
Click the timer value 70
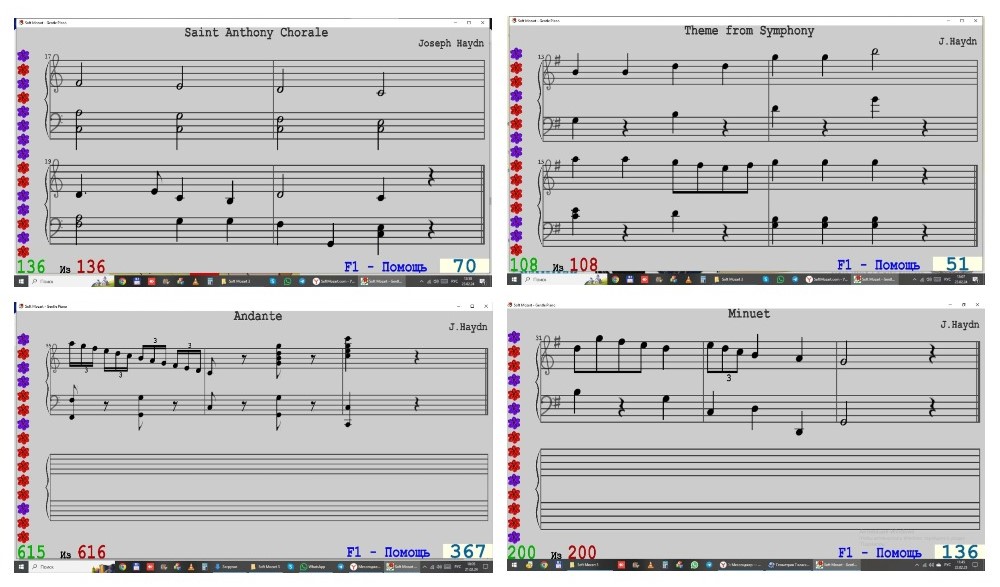click(x=464, y=266)
